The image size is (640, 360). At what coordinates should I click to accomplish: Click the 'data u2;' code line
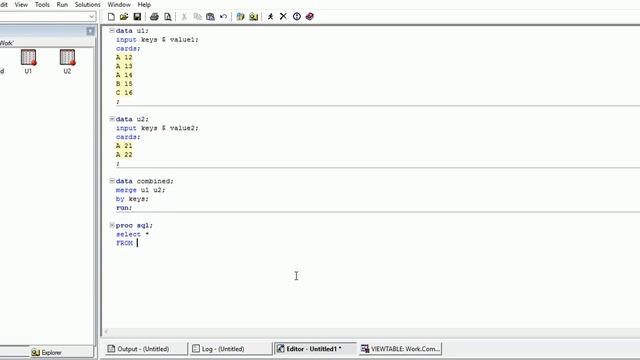[132, 119]
